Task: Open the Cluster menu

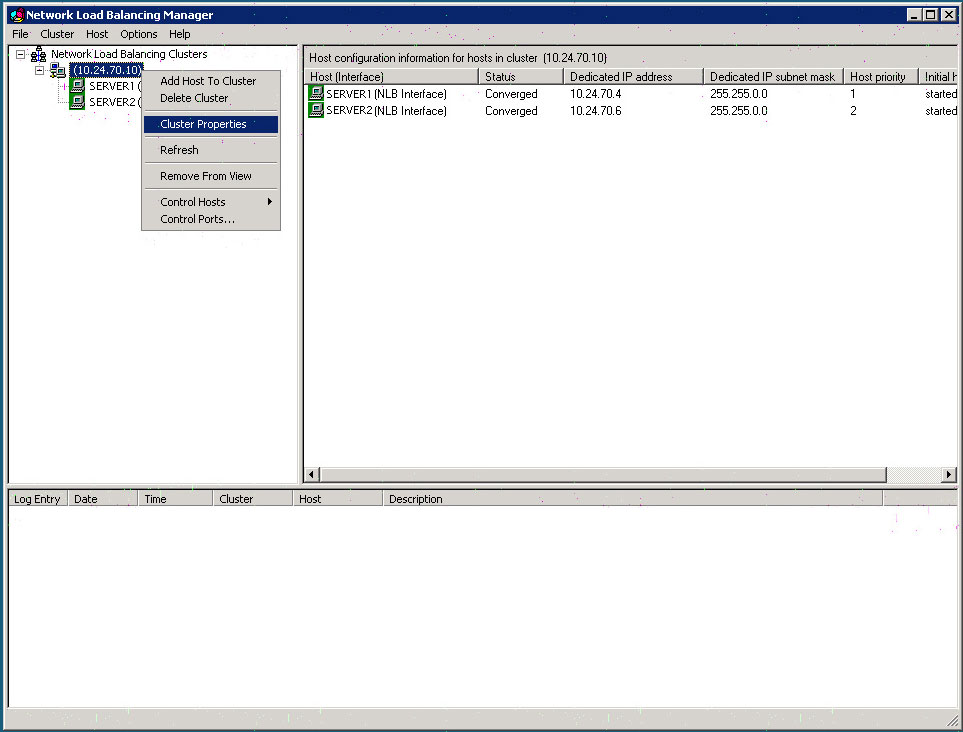Action: click(x=57, y=34)
